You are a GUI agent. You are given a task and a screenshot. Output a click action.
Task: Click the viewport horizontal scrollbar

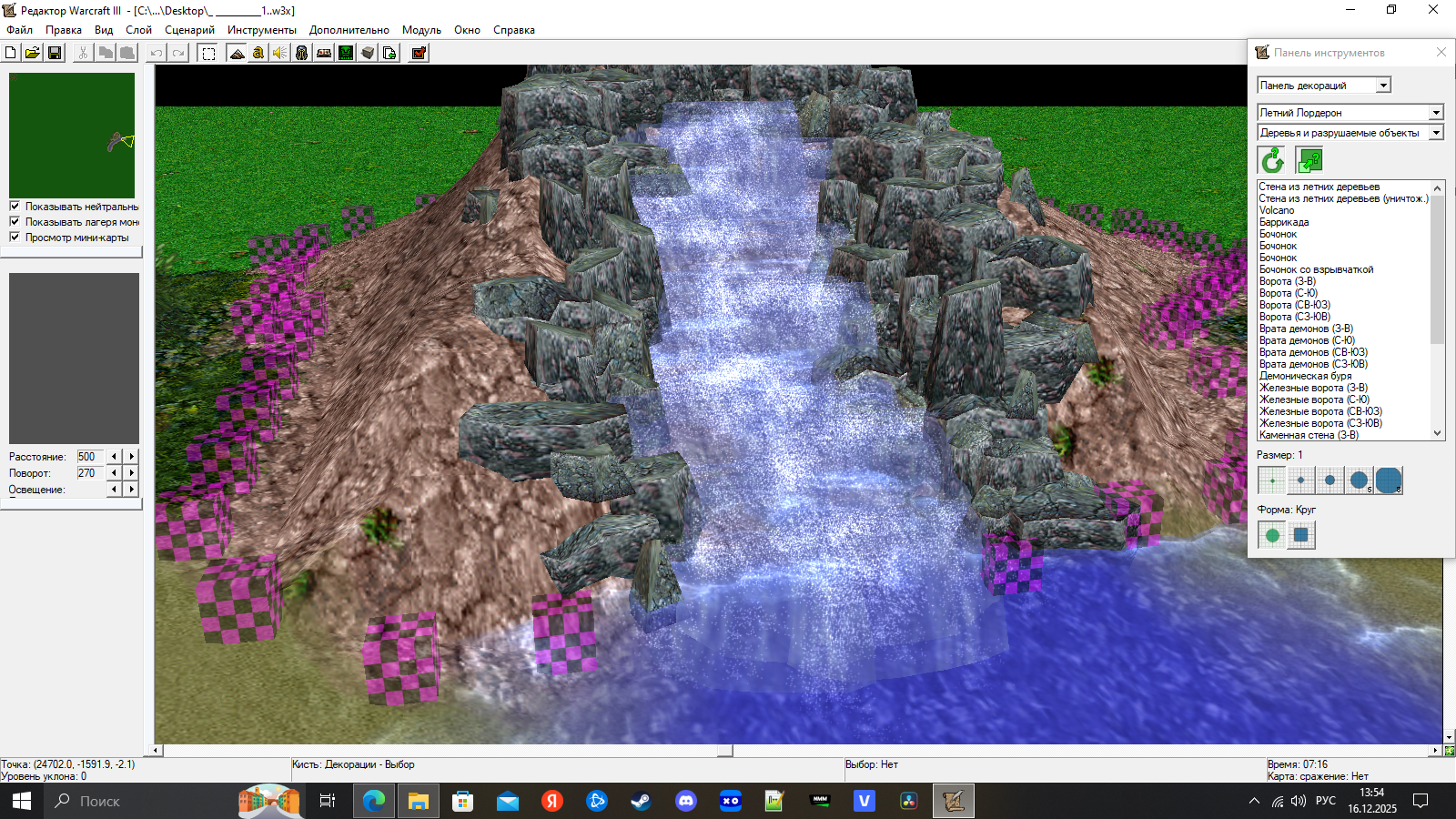[x=796, y=751]
